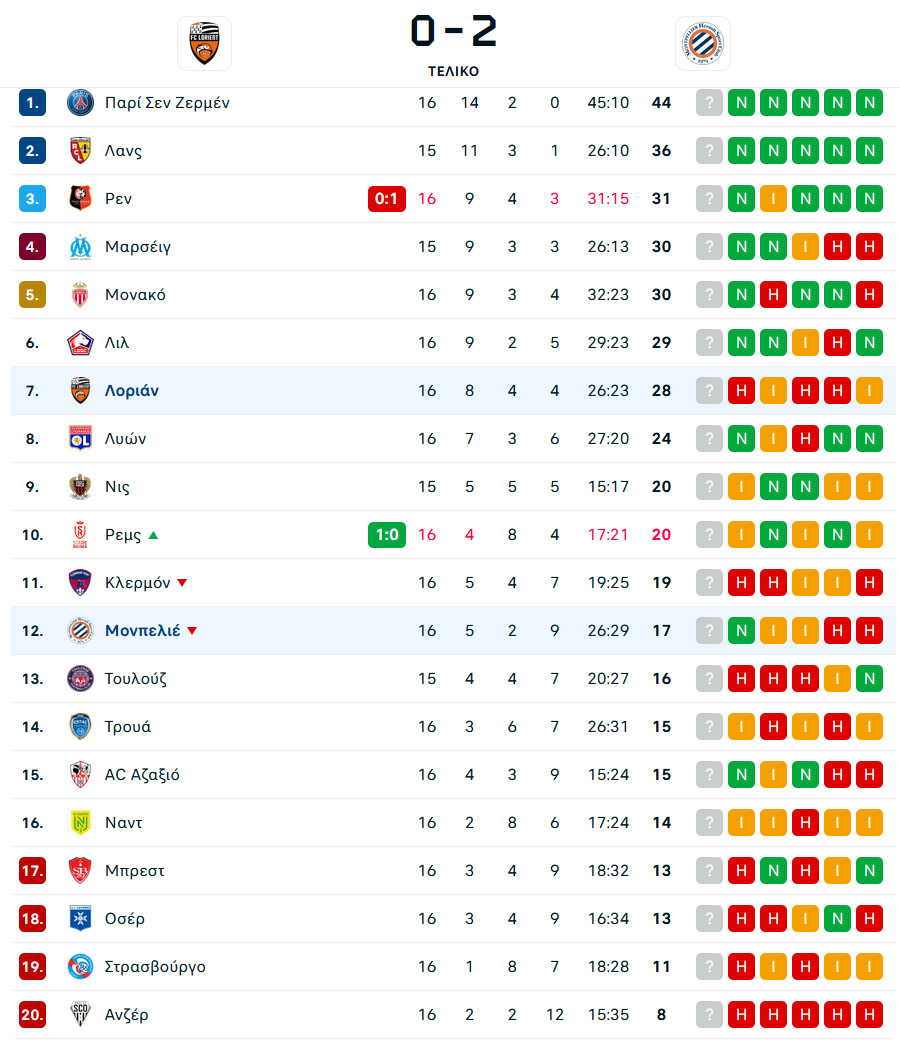This screenshot has height=1040, width=900.
Task: Click the FC Lorient crest in header
Action: coord(204,43)
